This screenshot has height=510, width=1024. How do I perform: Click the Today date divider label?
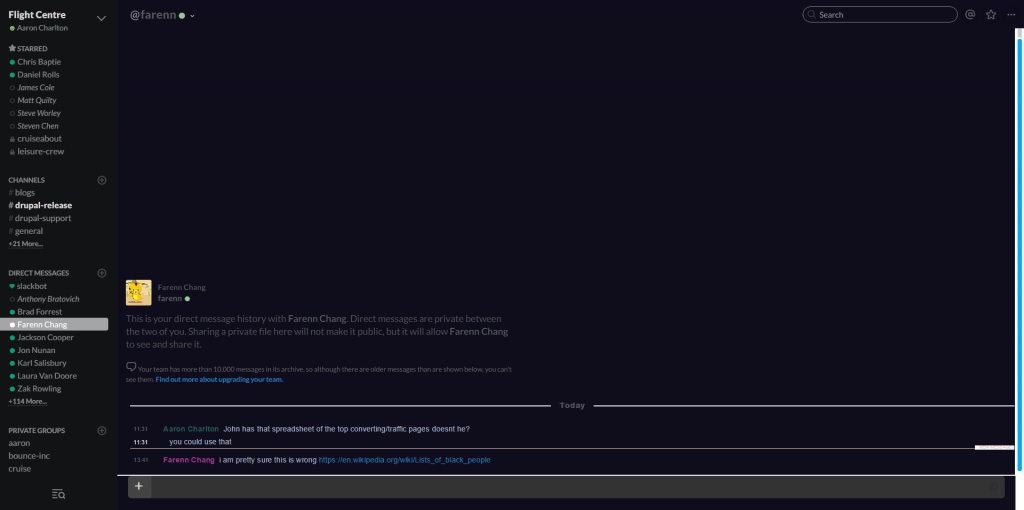[572, 406]
